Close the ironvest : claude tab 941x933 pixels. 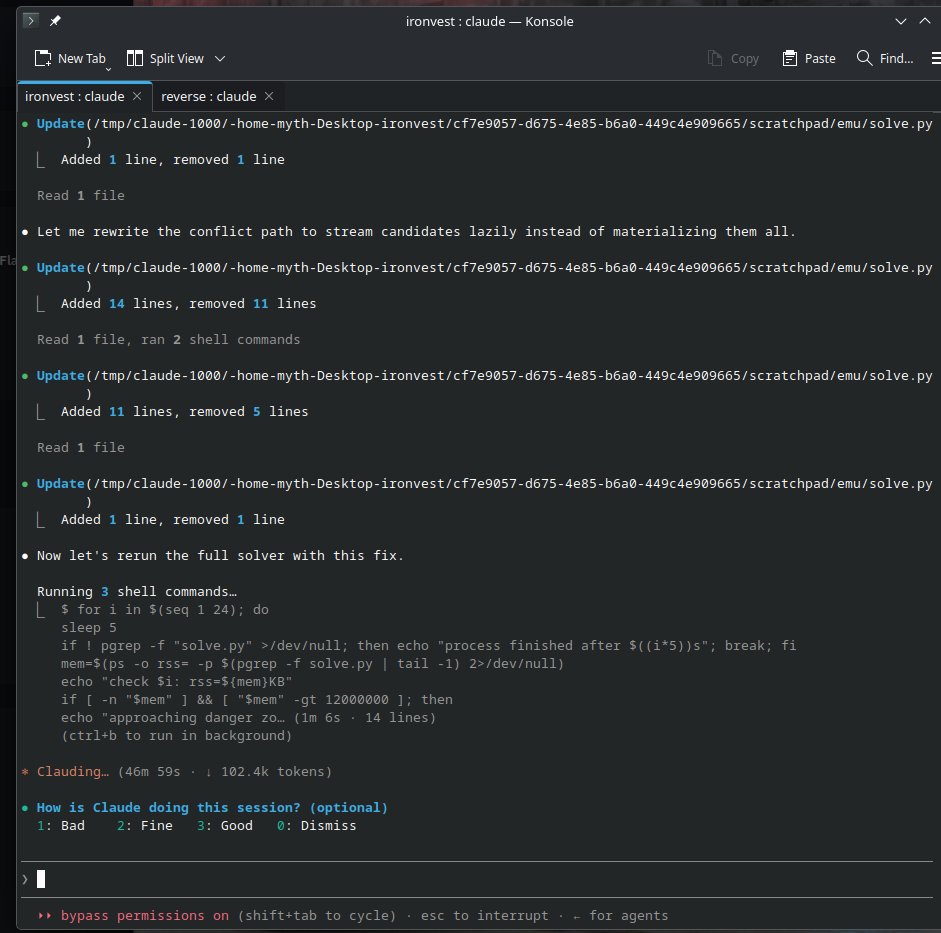(x=137, y=96)
